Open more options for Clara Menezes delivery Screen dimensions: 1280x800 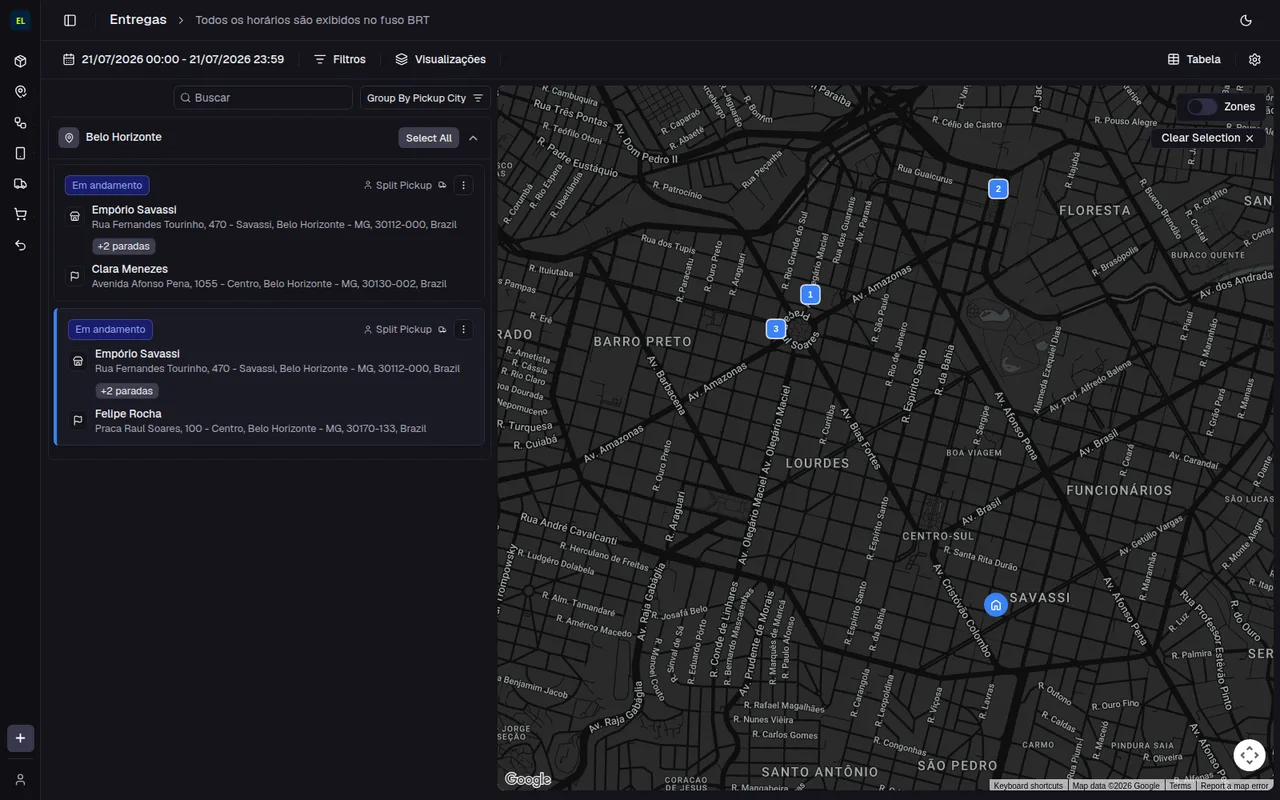tap(463, 185)
